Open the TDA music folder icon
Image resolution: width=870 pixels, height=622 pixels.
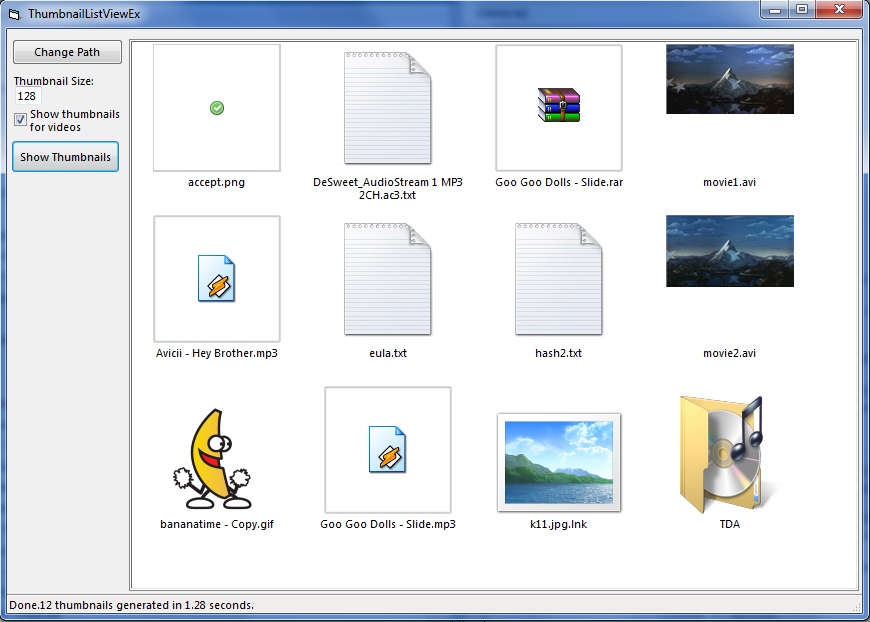pos(728,450)
